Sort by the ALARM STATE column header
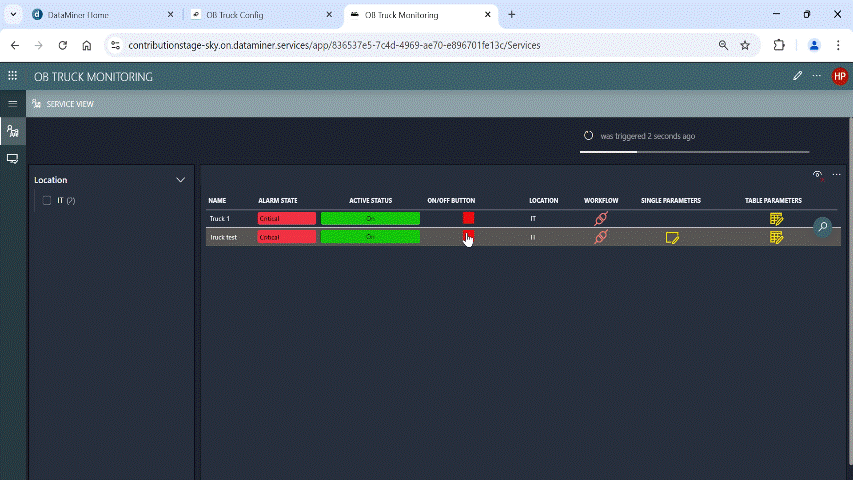 point(277,200)
